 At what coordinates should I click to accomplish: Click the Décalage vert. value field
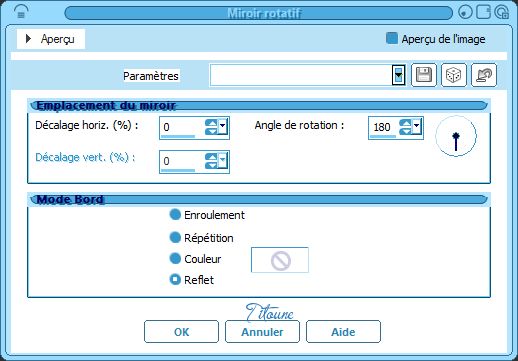click(x=182, y=161)
